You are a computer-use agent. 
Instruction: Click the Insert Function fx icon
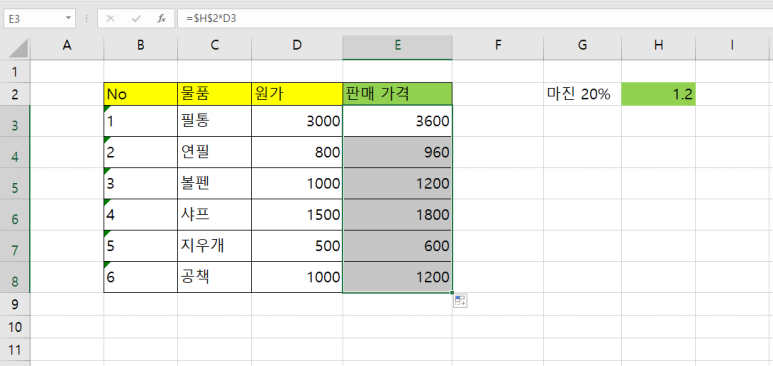(x=161, y=19)
